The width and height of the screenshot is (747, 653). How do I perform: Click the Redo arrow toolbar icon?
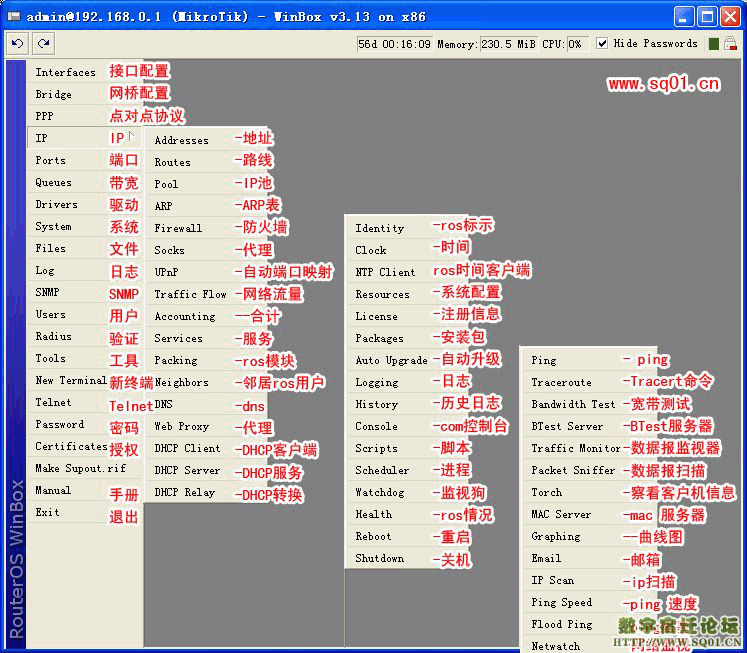coord(43,44)
